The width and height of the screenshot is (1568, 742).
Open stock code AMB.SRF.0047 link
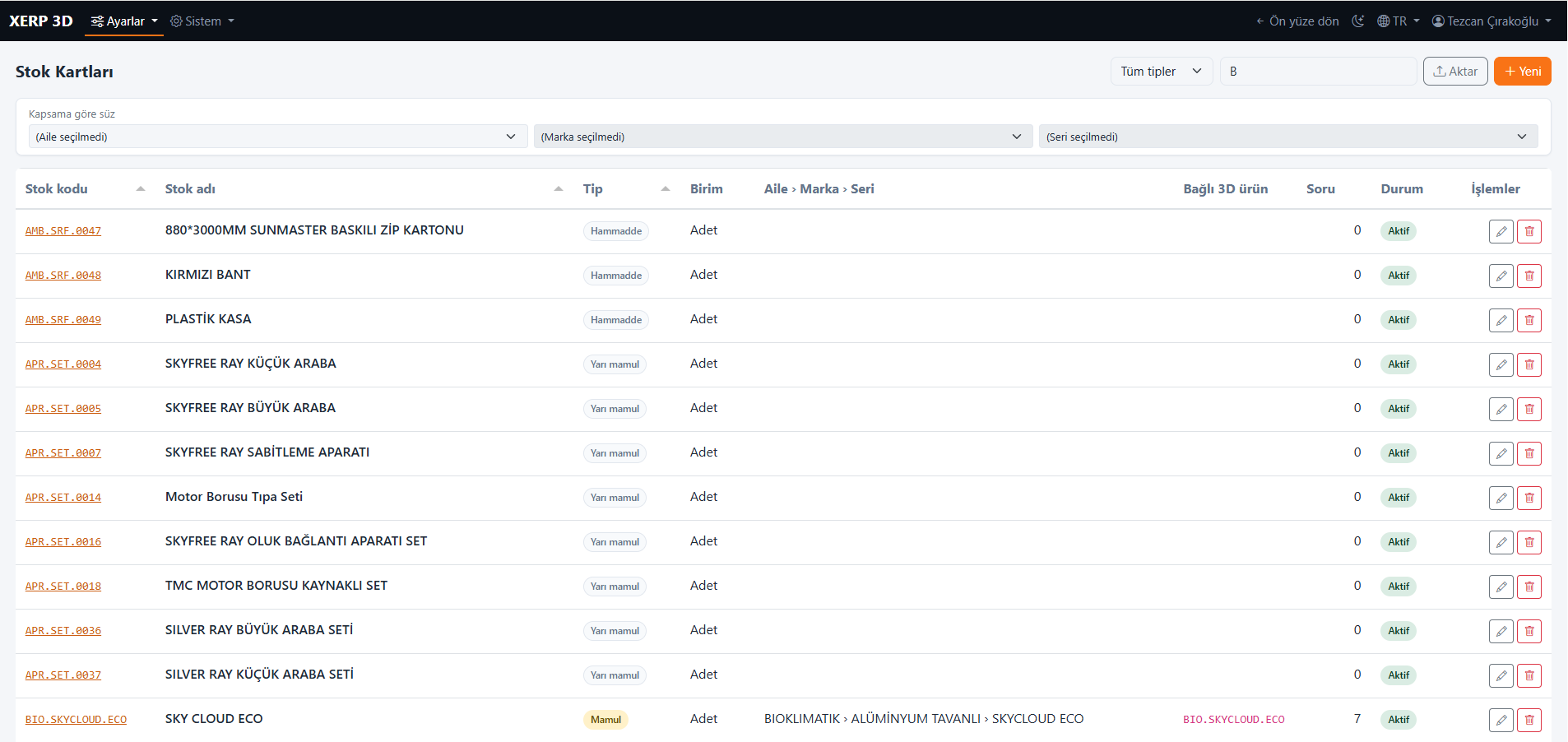pos(63,231)
